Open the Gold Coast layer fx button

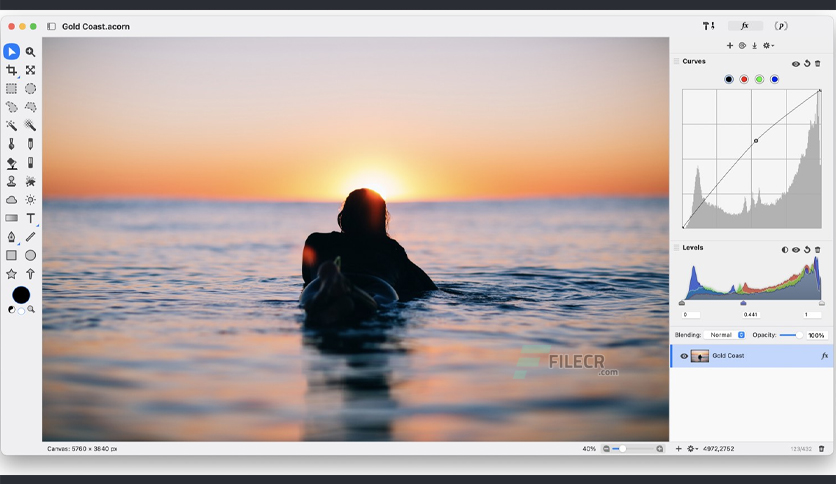(824, 356)
